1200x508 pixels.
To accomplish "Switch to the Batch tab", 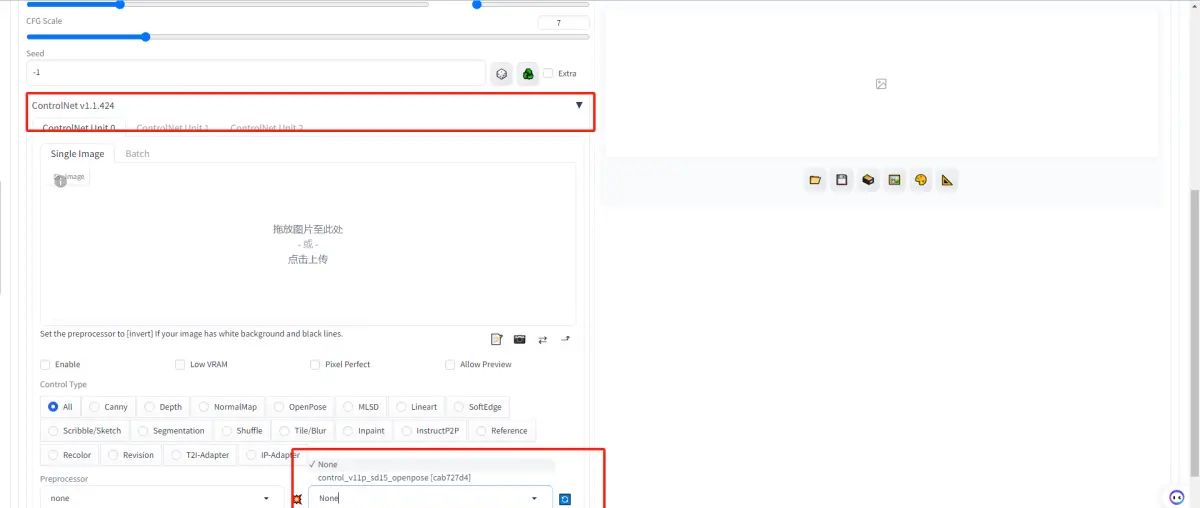I will tap(137, 154).
